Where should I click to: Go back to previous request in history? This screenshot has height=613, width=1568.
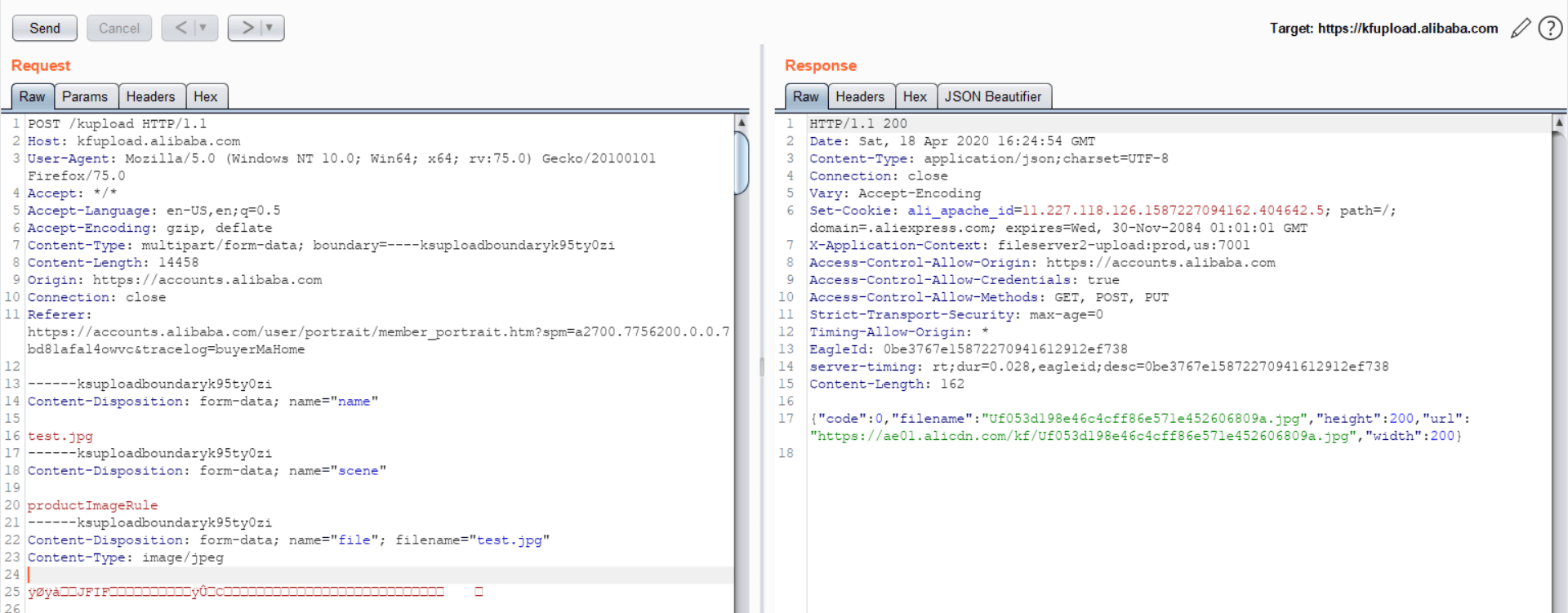pos(180,28)
